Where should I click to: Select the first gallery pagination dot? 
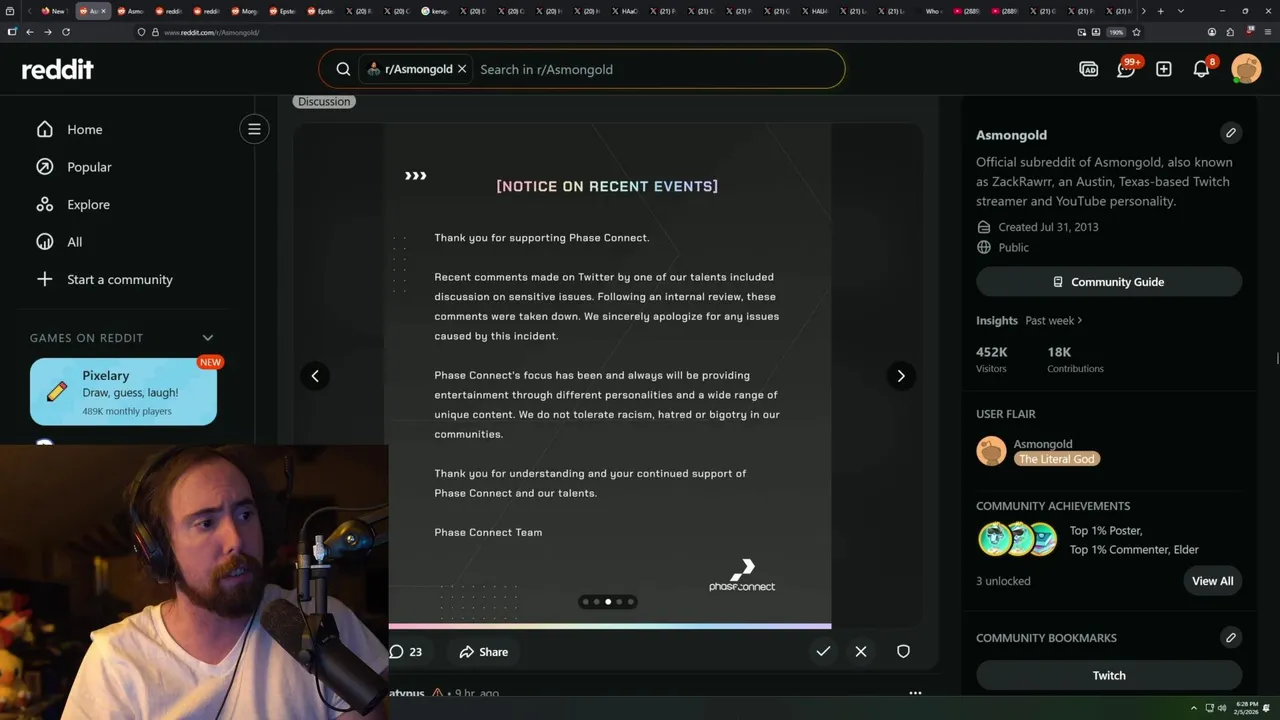click(x=586, y=602)
